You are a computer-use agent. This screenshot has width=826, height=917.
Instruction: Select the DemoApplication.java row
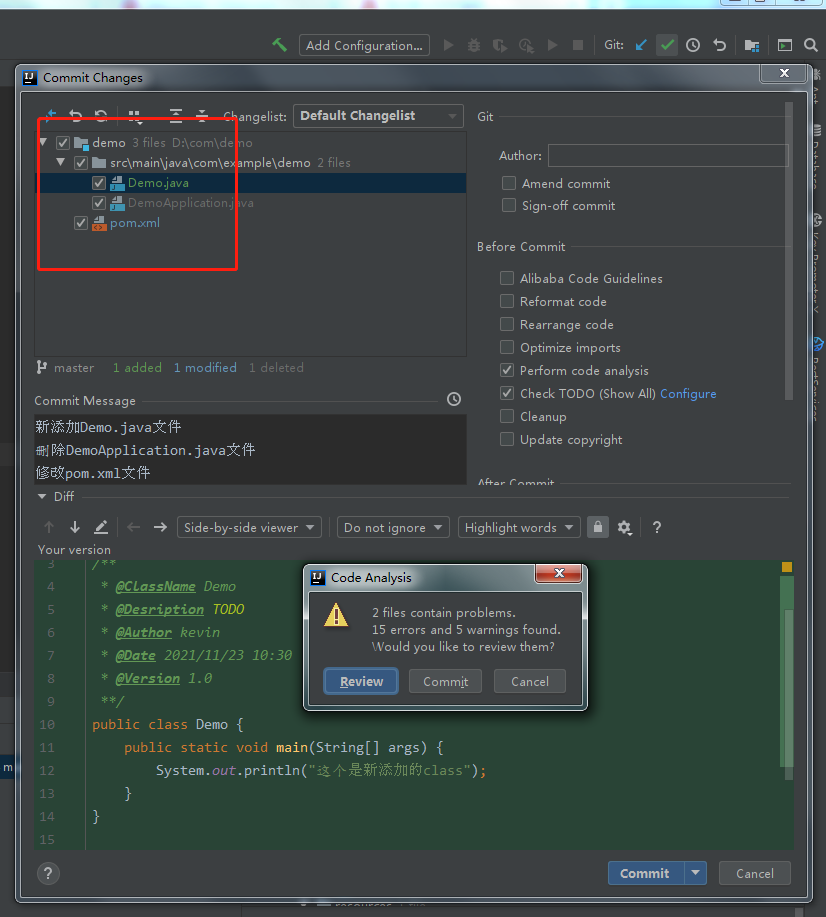(250, 203)
